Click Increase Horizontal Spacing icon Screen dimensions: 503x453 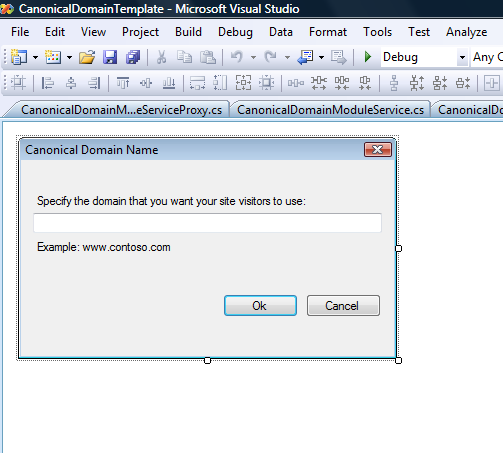[x=319, y=83]
